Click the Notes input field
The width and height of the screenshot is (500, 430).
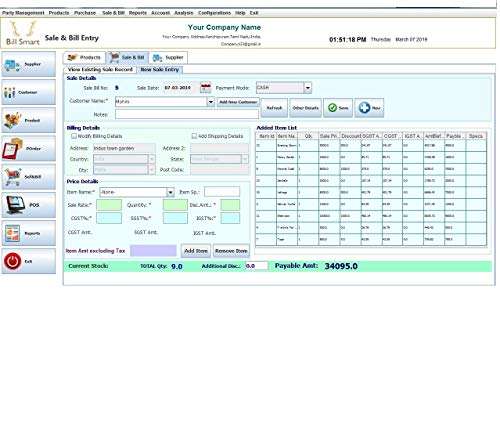(x=187, y=114)
